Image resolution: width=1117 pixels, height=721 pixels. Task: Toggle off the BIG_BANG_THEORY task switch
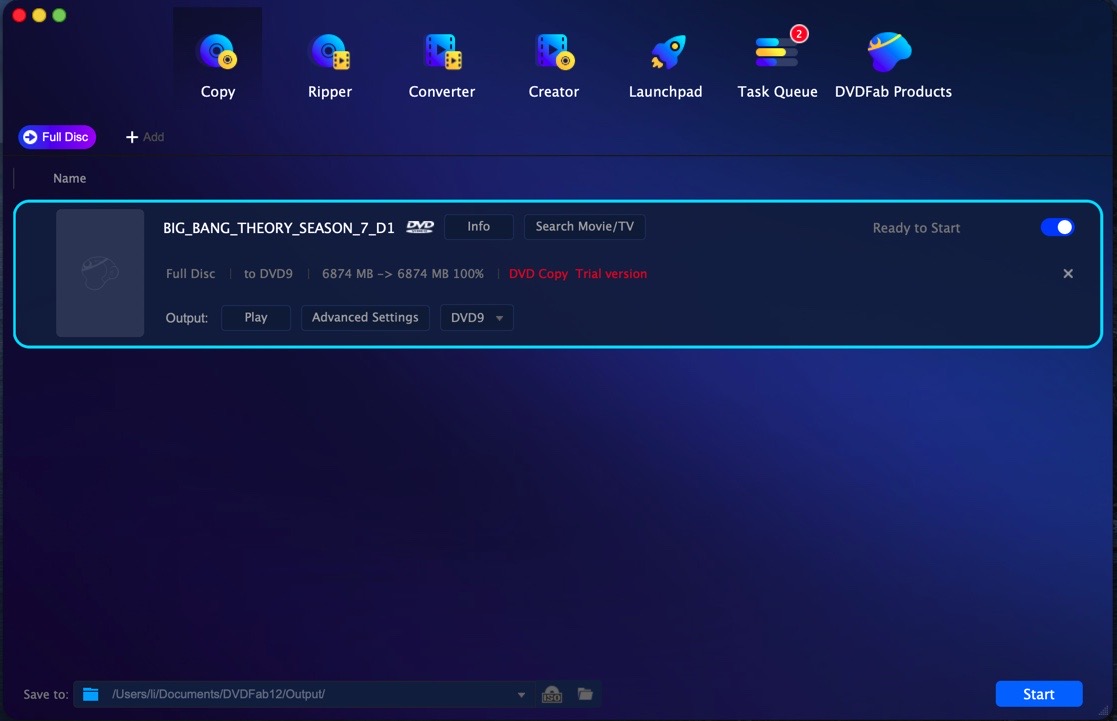click(1057, 227)
